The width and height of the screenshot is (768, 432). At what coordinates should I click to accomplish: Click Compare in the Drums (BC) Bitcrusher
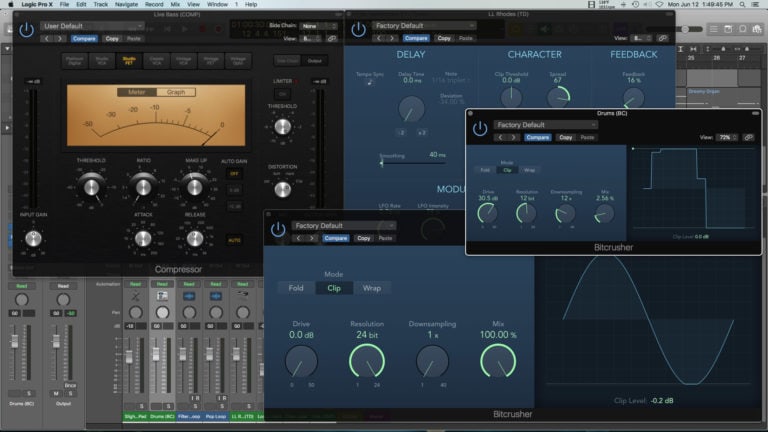(x=537, y=138)
